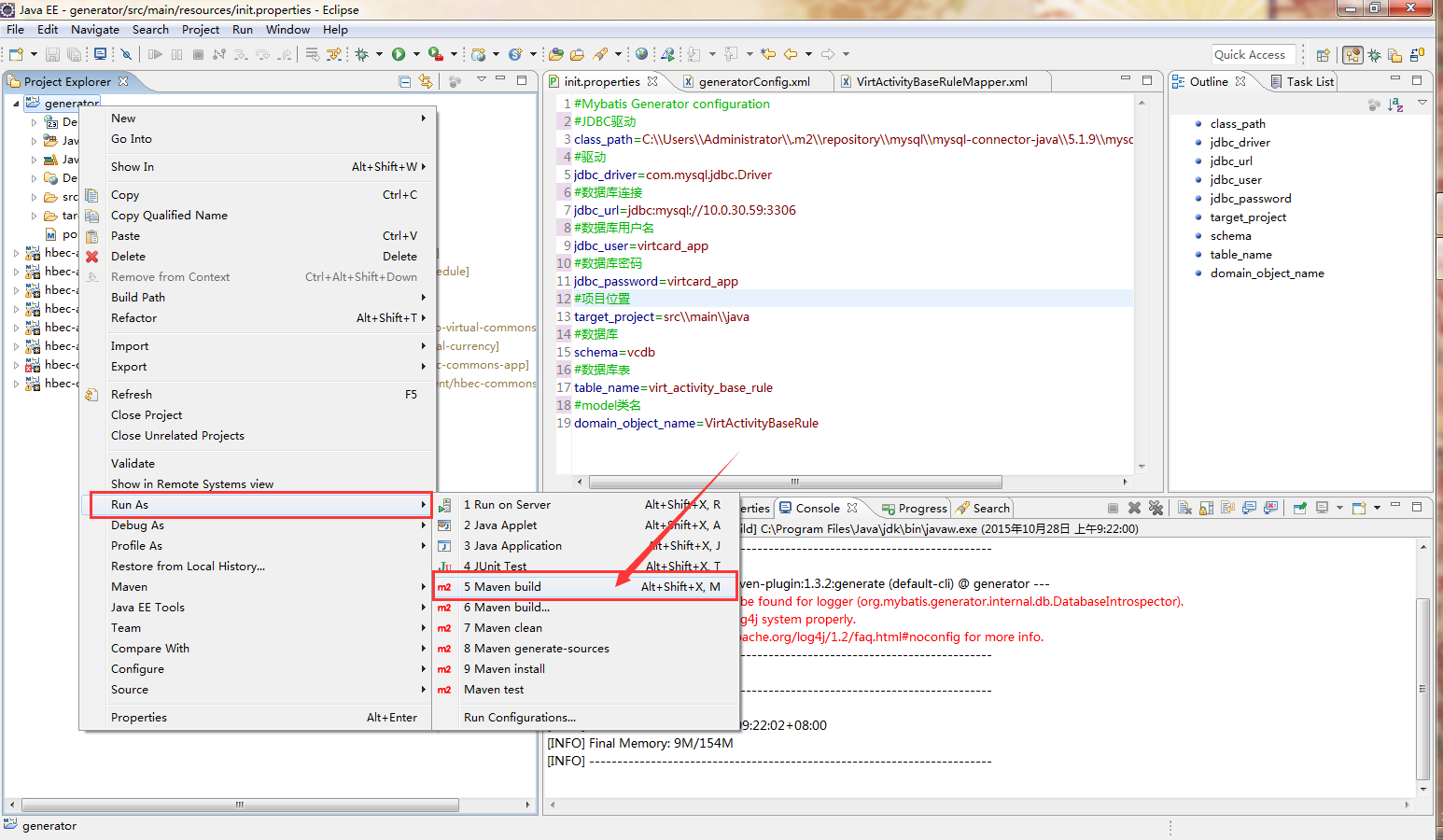Click the Last Edit Location arrow icon
Image resolution: width=1443 pixels, height=840 pixels.
767,54
